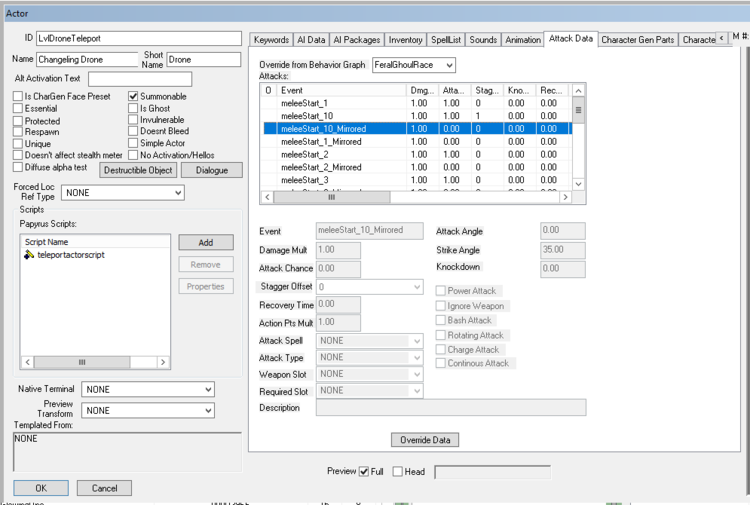Viewport: 750px width, 505px height.
Task: Open Character Gen Parts tab
Action: tap(638, 40)
